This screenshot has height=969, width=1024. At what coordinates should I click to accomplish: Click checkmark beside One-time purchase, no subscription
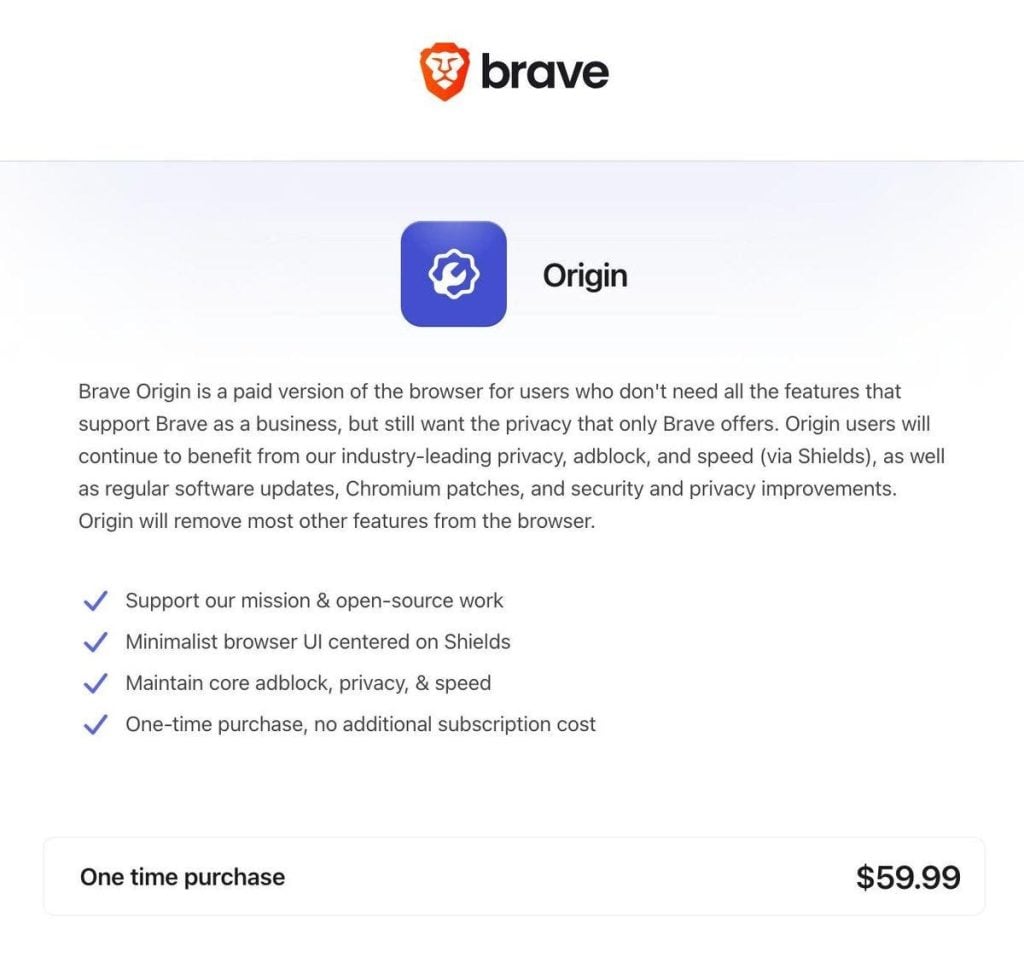tap(95, 725)
